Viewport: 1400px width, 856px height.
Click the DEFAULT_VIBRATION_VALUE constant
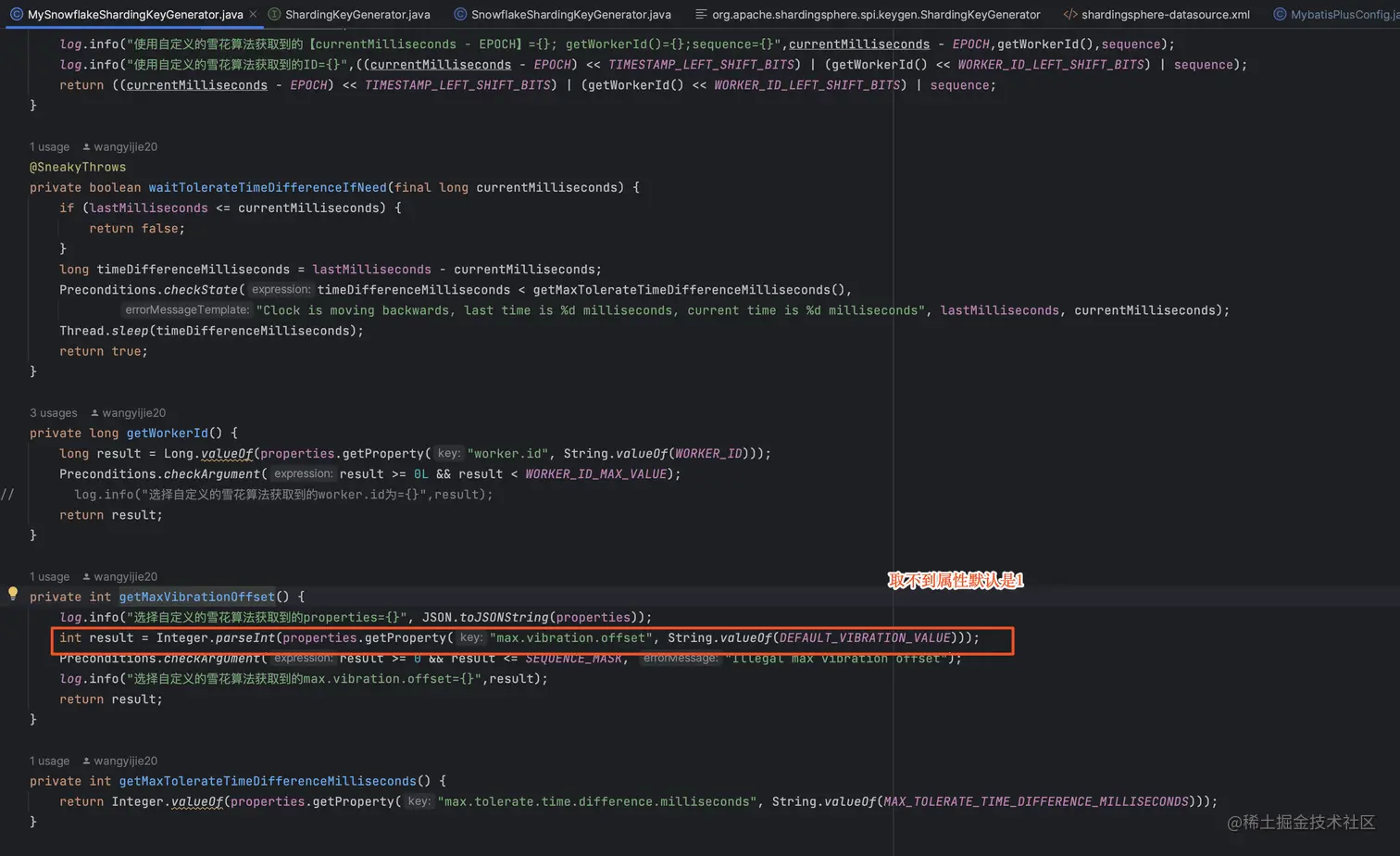click(x=865, y=637)
